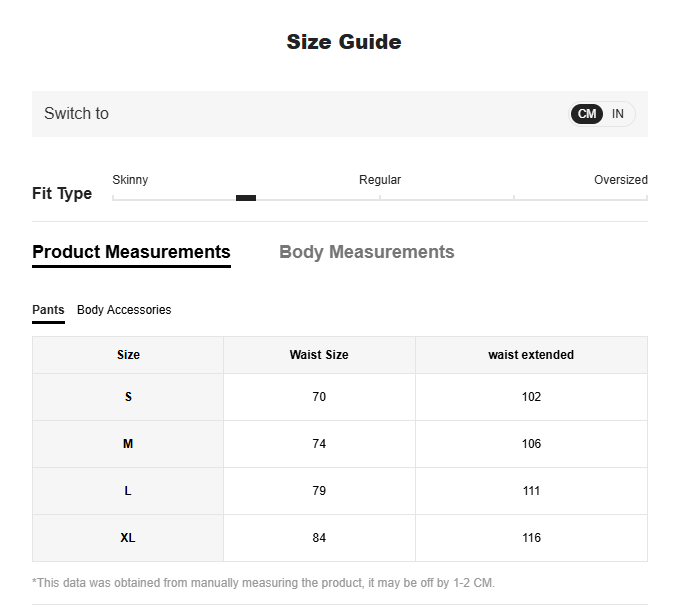Click the waist size value 70
This screenshot has width=673, height=607.
[319, 397]
